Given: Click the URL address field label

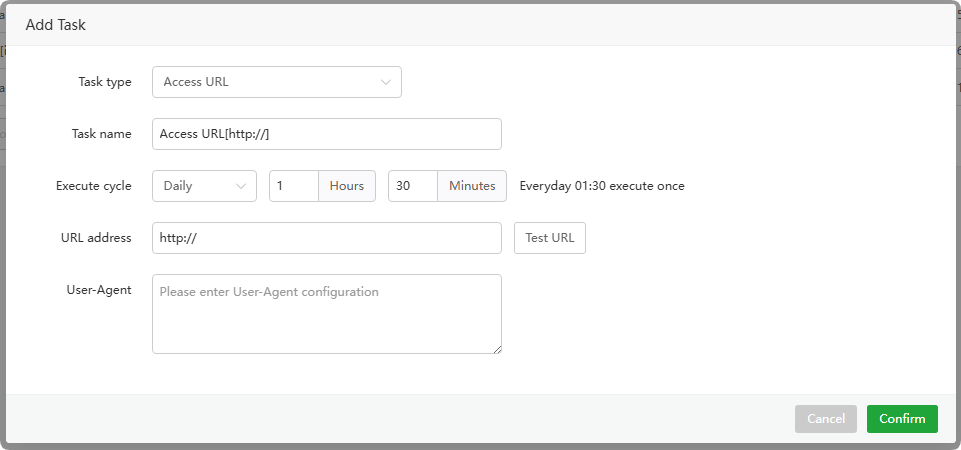Looking at the screenshot, I should (x=96, y=238).
